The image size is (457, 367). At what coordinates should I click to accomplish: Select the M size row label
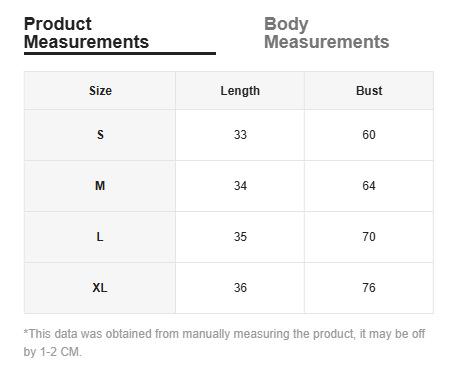pyautogui.click(x=100, y=186)
